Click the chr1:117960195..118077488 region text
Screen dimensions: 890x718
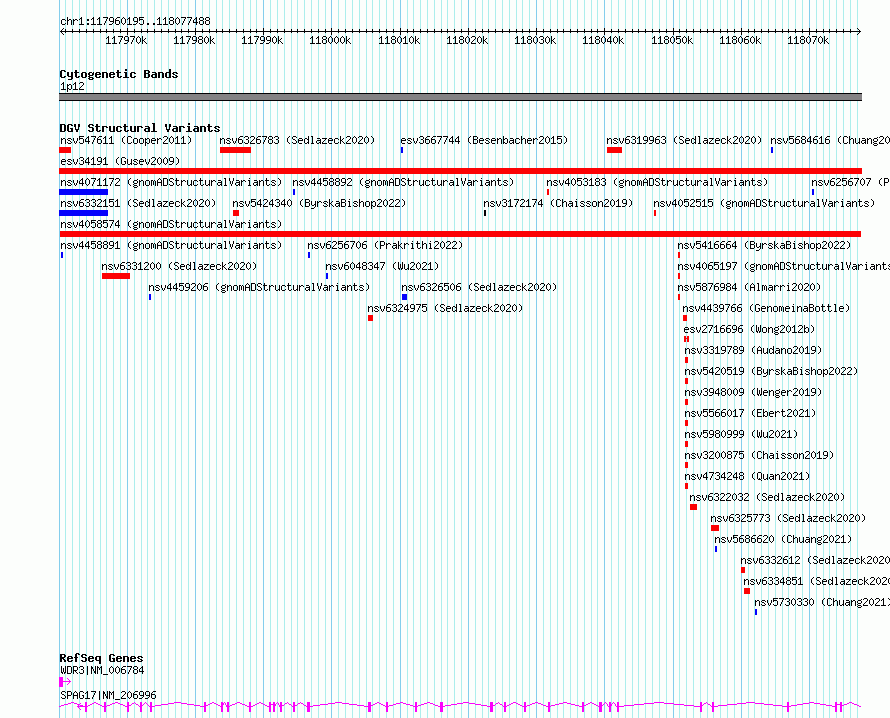[135, 21]
